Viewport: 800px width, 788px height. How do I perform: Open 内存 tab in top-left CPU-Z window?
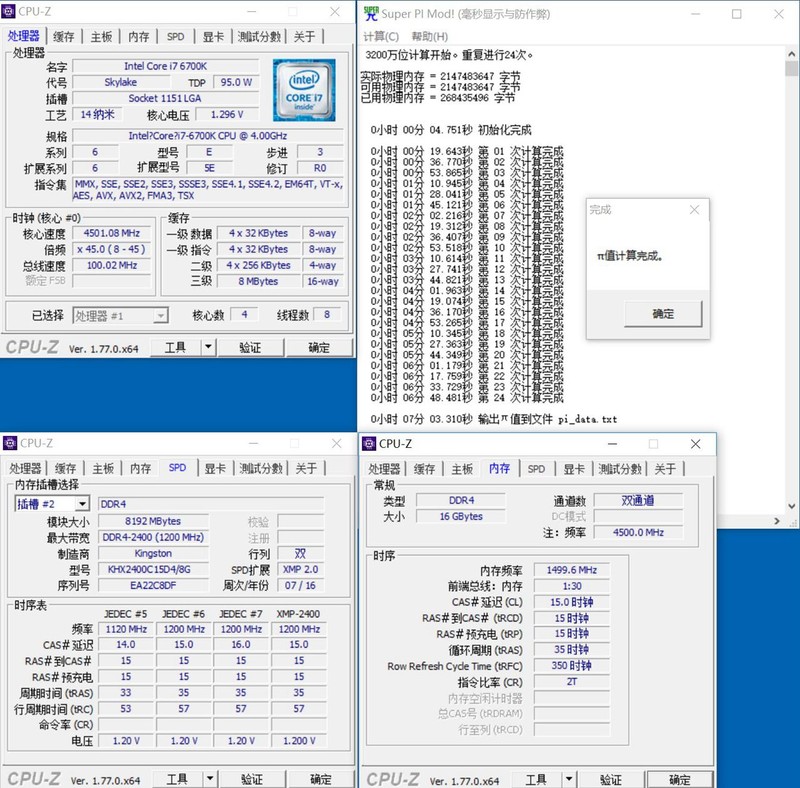click(x=138, y=37)
